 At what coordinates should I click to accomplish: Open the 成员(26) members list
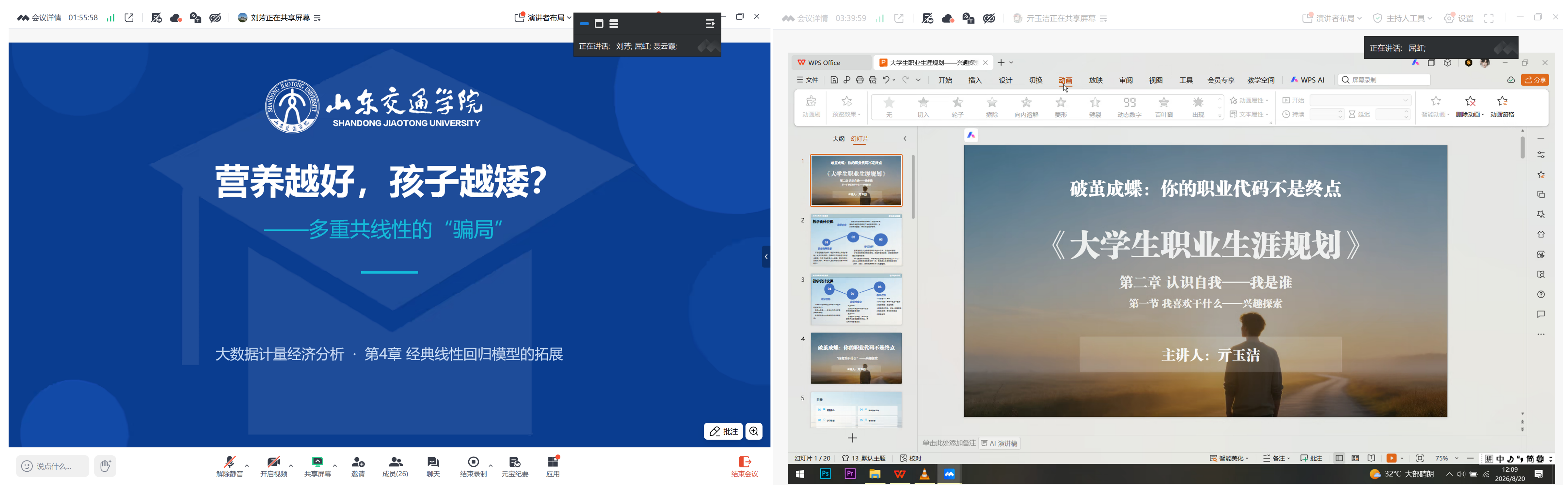click(395, 466)
